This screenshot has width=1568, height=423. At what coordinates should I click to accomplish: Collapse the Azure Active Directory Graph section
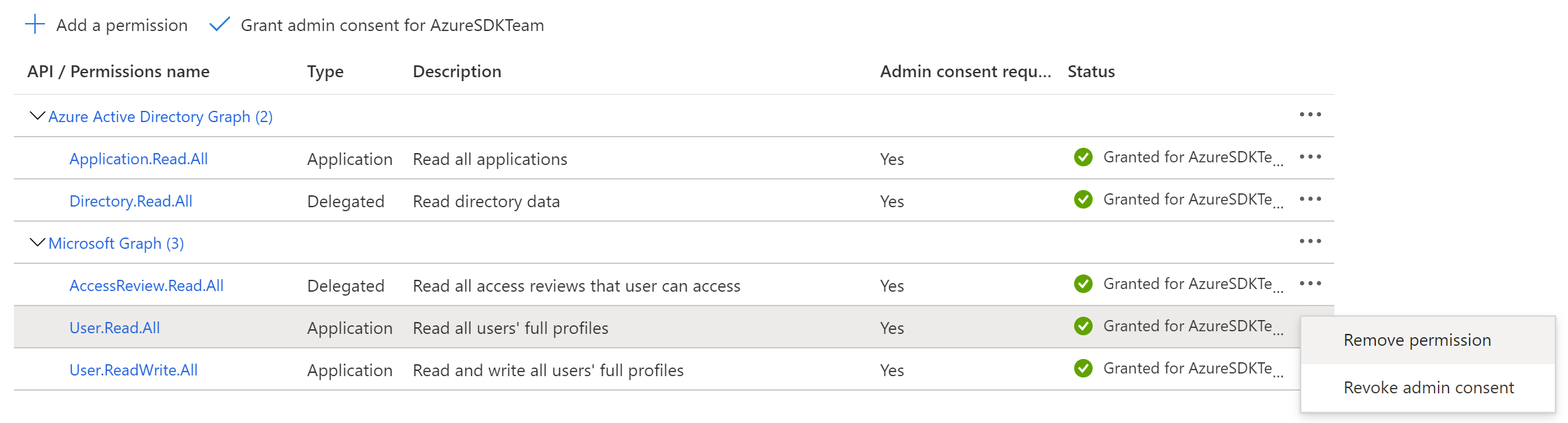point(36,115)
